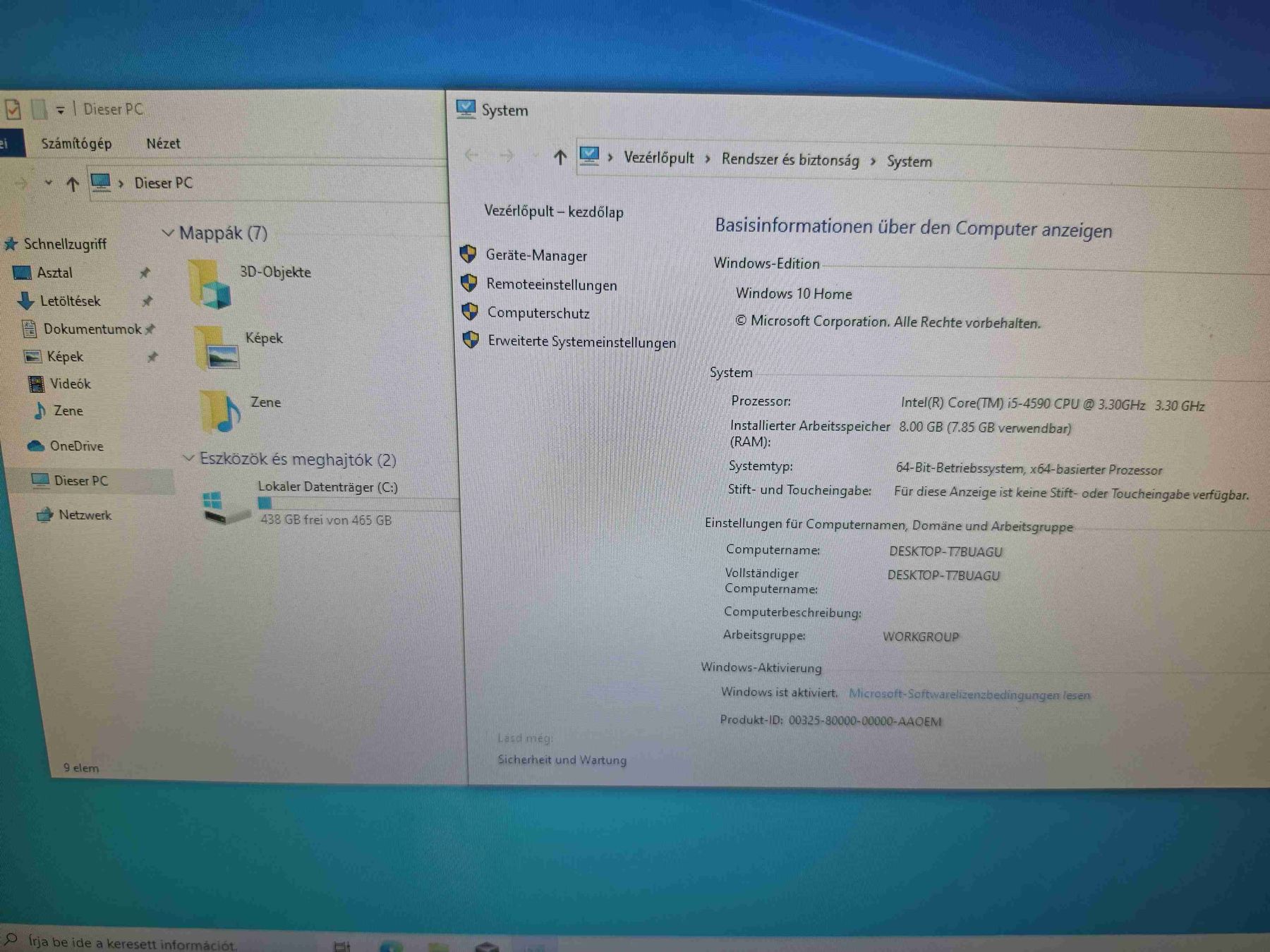Image resolution: width=1270 pixels, height=952 pixels.
Task: Click the taskbar search input field
Action: tap(132, 943)
